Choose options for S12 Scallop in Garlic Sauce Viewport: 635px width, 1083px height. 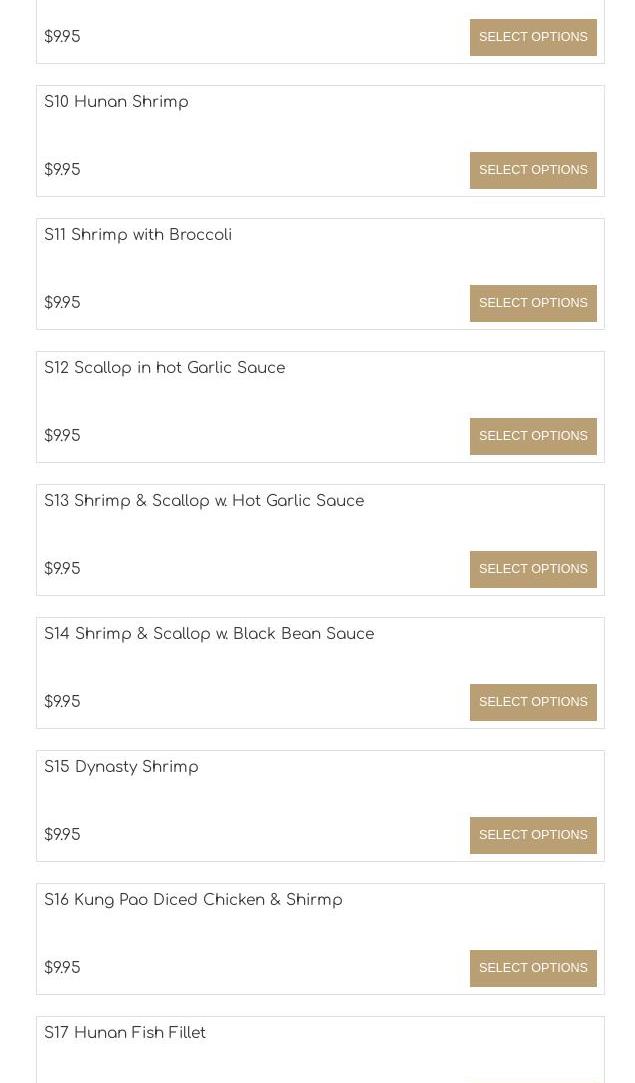click(x=533, y=436)
